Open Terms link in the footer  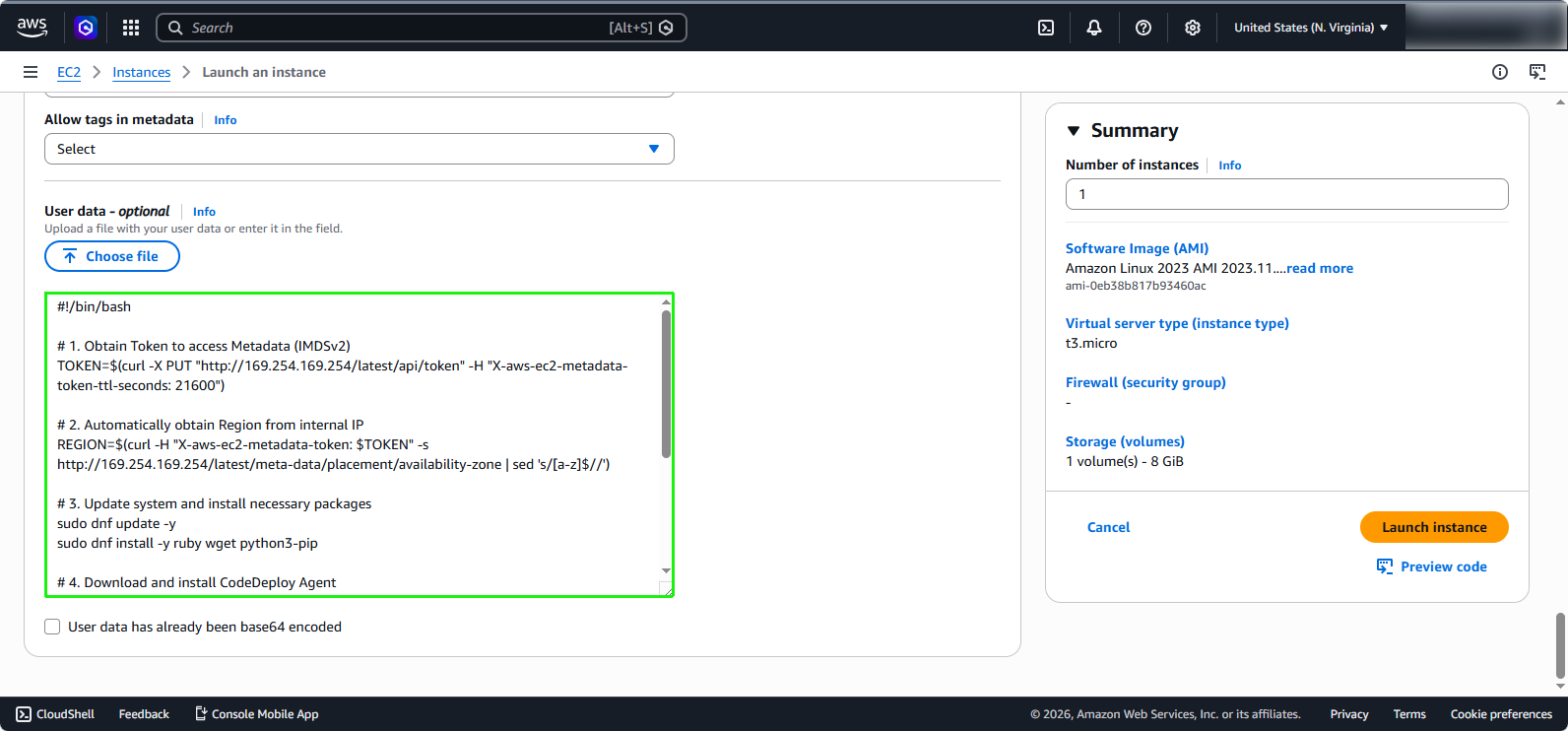[1409, 714]
